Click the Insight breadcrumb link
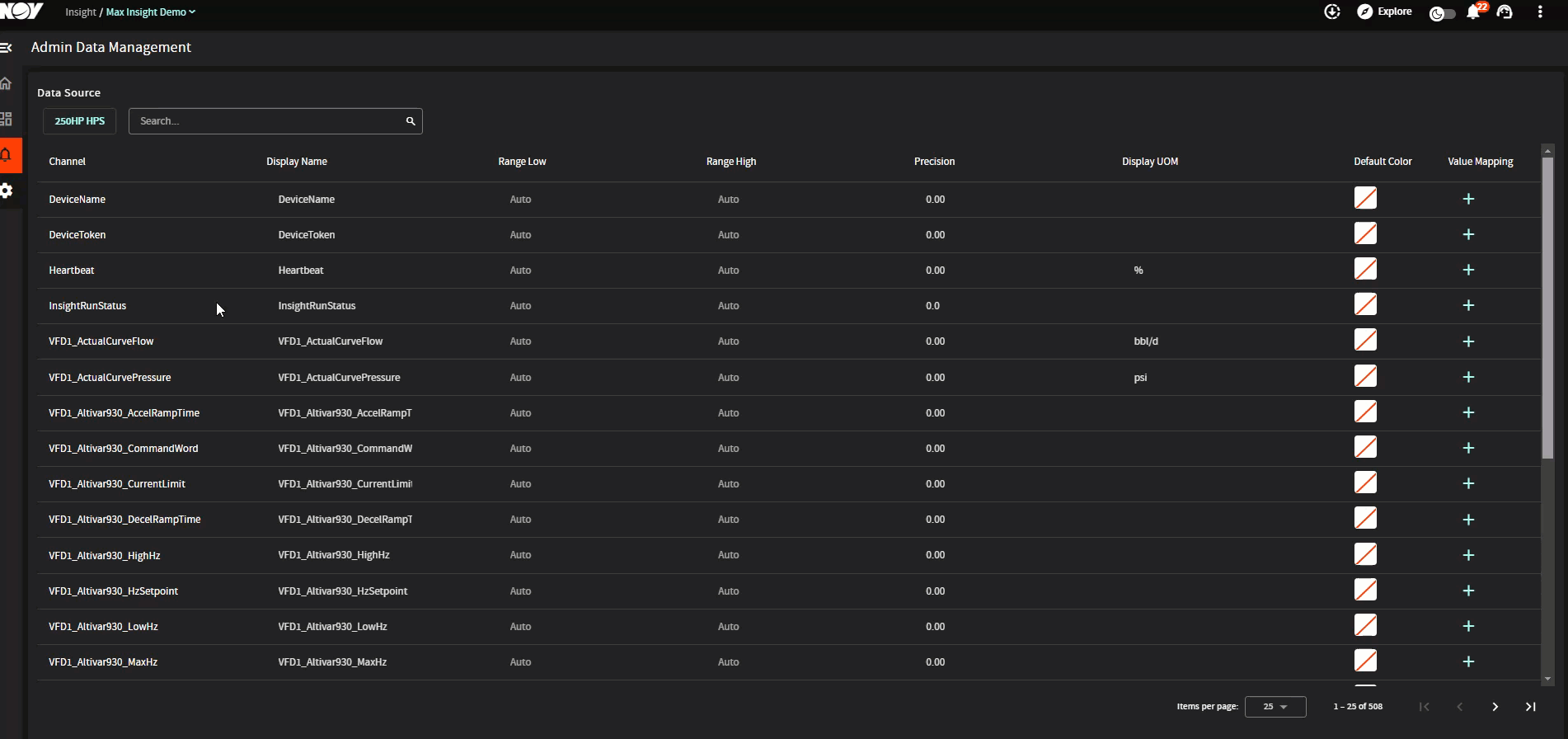The image size is (1568, 739). [x=81, y=12]
